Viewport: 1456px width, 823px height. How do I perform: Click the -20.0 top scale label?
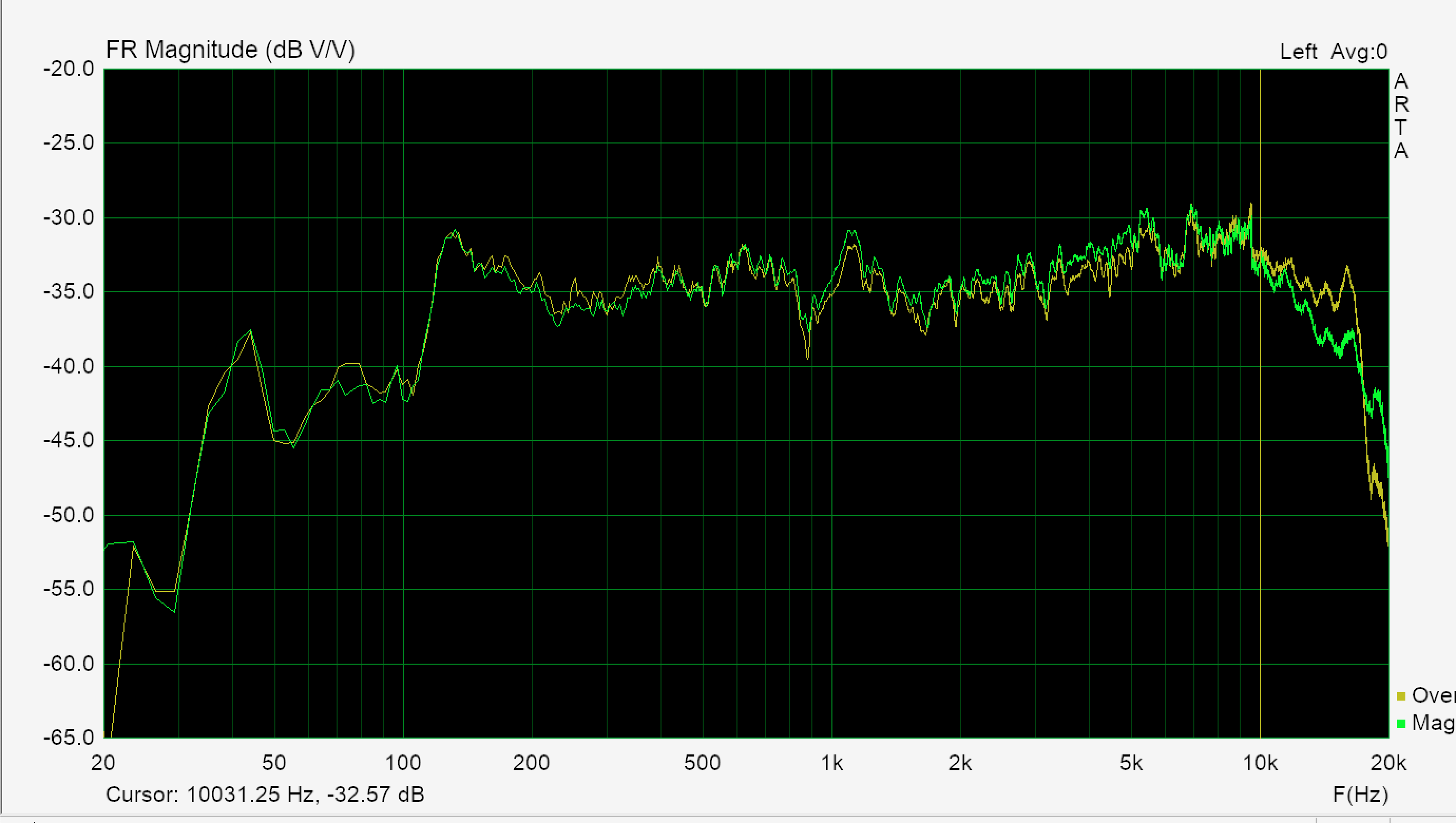coord(69,69)
